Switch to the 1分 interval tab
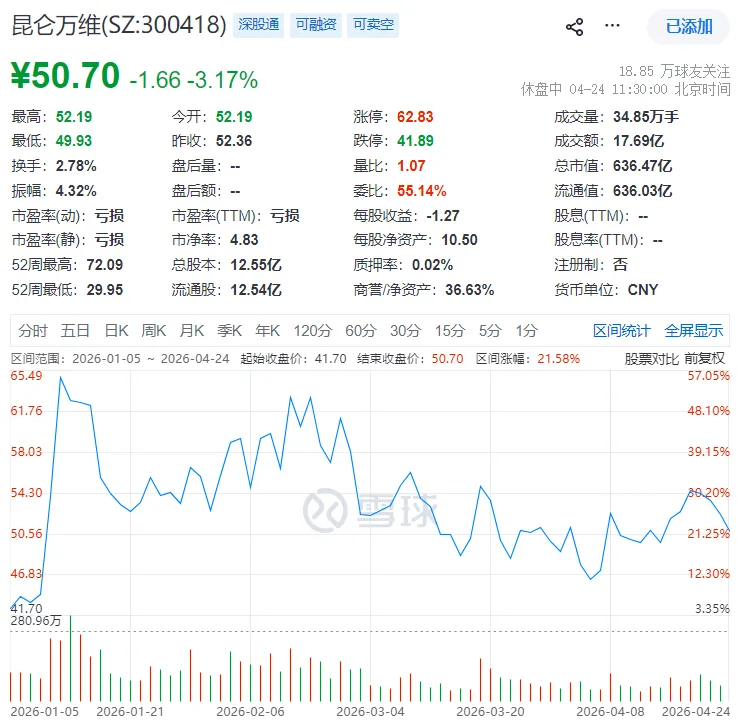 (x=526, y=331)
